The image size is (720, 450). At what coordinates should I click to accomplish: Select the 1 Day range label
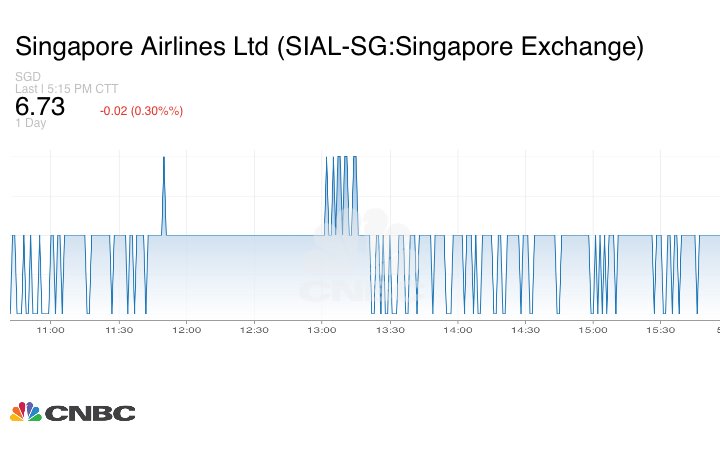(30, 123)
